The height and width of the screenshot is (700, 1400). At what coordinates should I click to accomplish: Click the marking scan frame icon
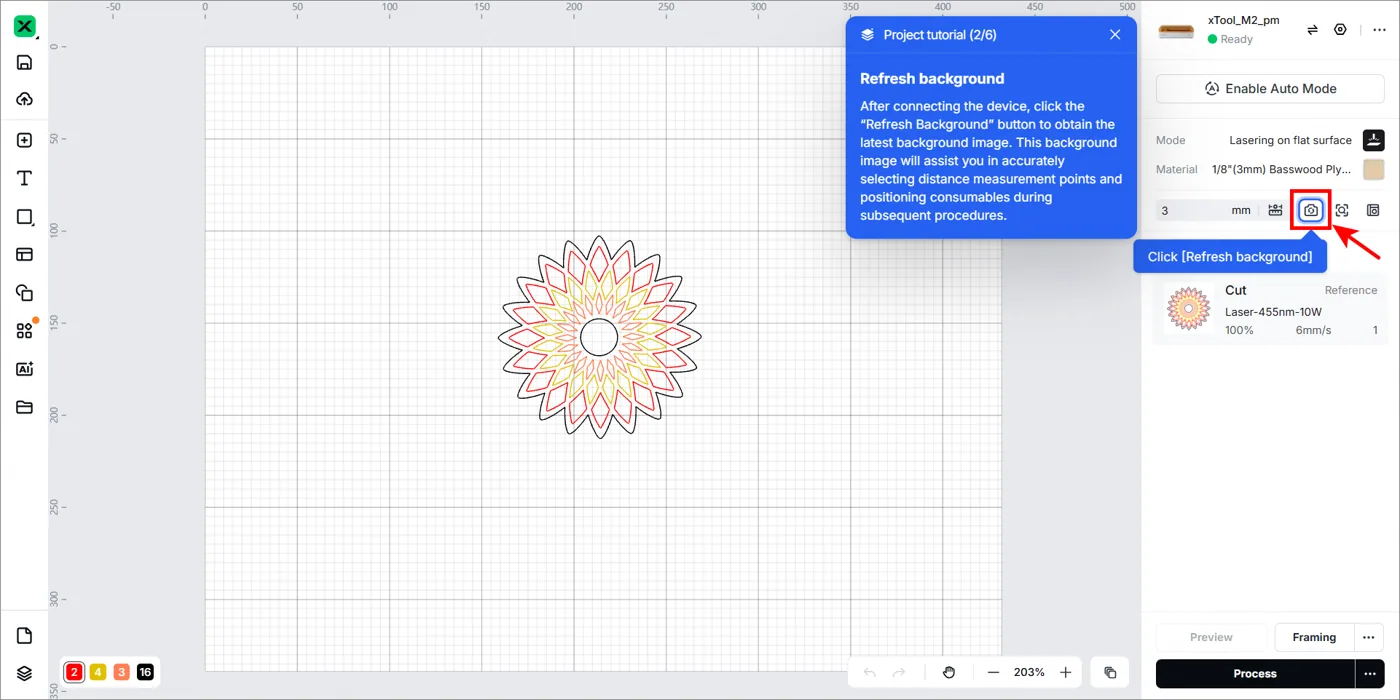point(1342,210)
